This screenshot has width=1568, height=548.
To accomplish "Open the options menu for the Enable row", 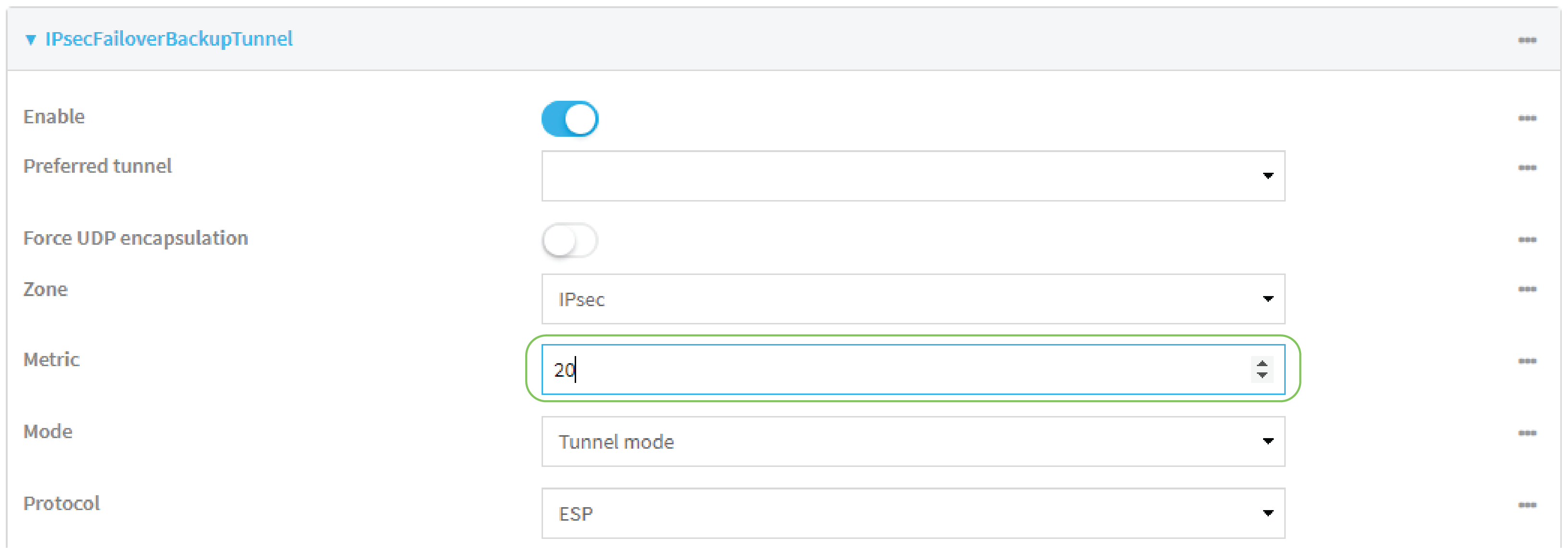I will pos(1528,117).
